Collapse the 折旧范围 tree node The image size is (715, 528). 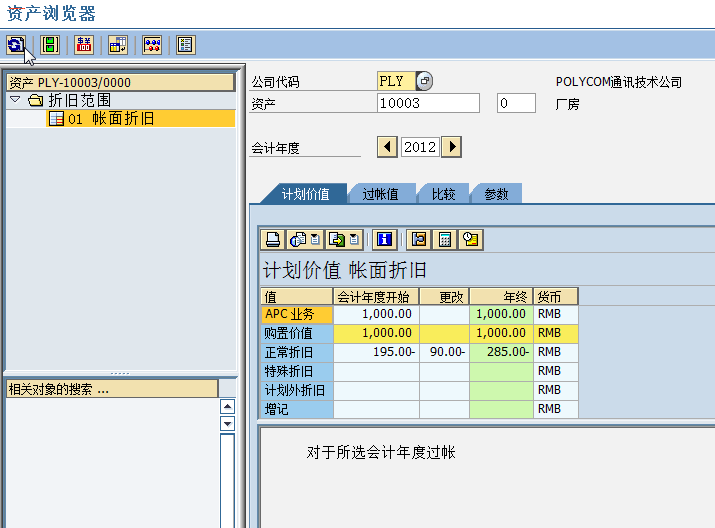(15, 99)
